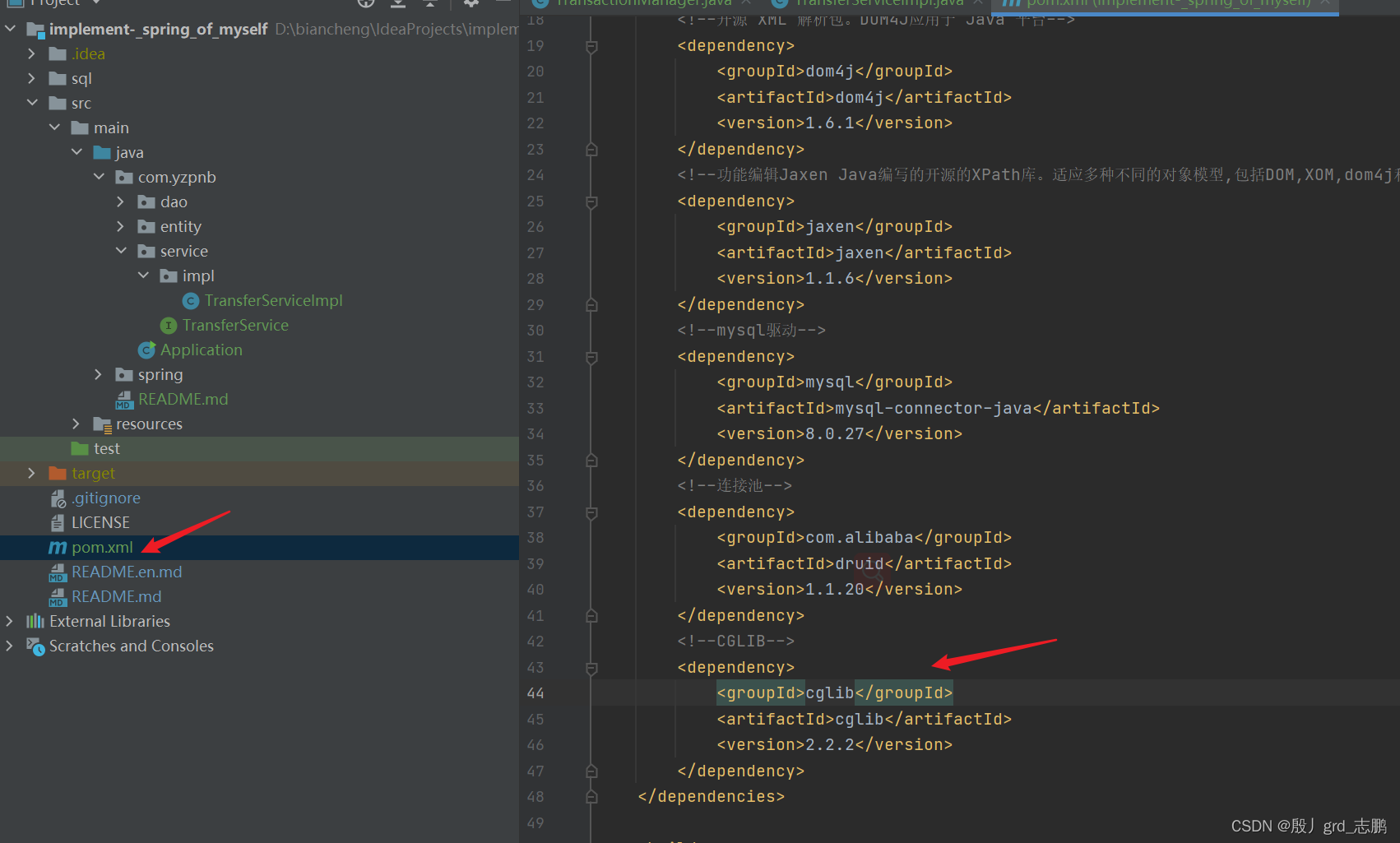Click the External Libraries icon

[35, 622]
